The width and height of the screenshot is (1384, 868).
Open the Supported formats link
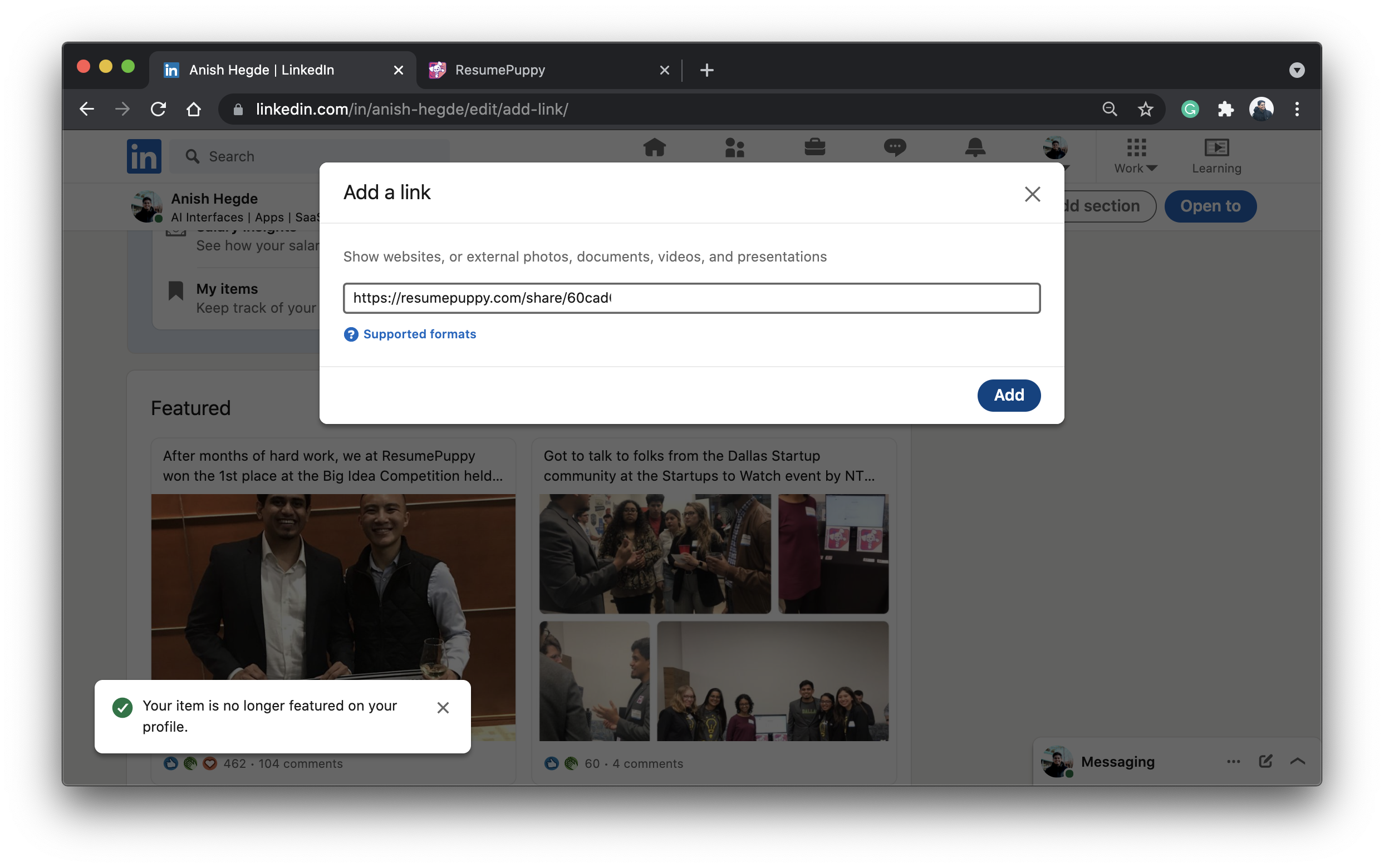[419, 334]
